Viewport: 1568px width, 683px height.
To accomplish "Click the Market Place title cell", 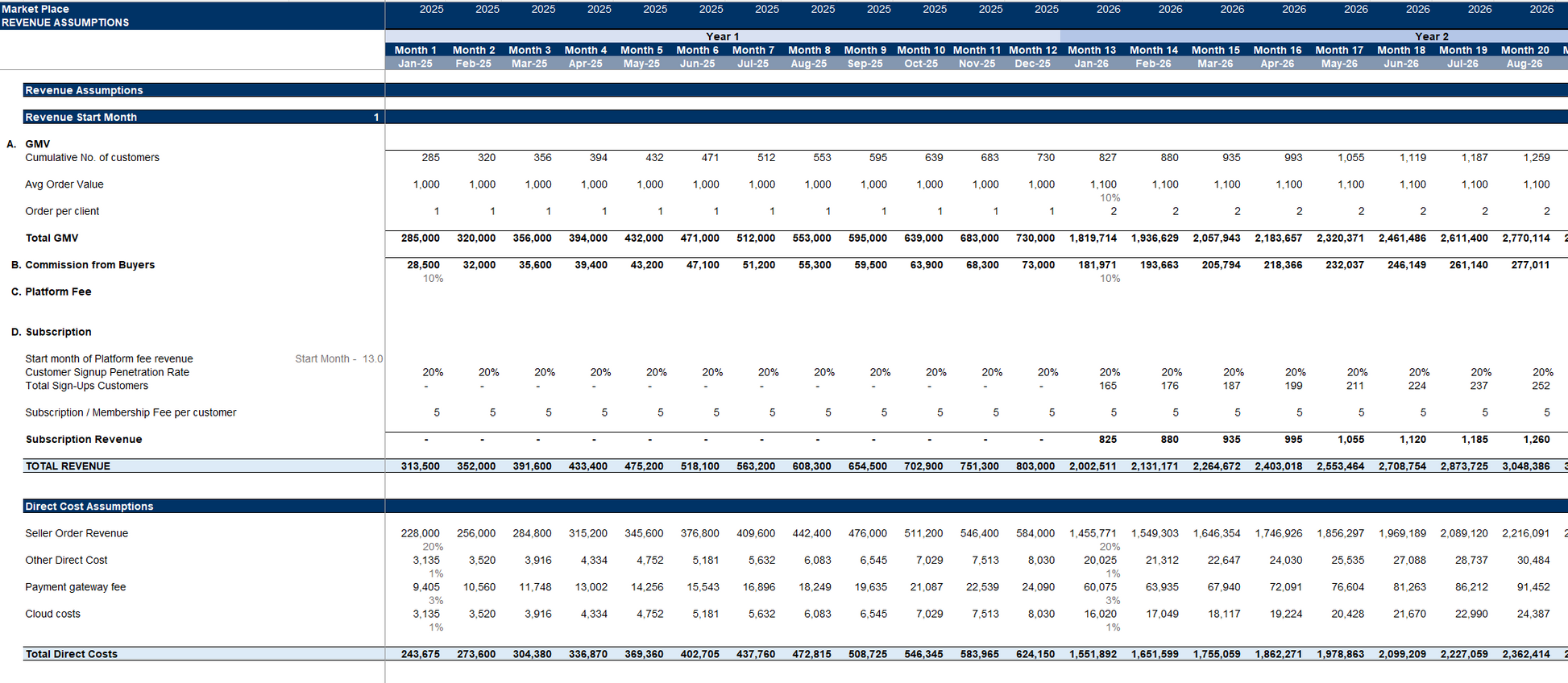I will (x=35, y=9).
